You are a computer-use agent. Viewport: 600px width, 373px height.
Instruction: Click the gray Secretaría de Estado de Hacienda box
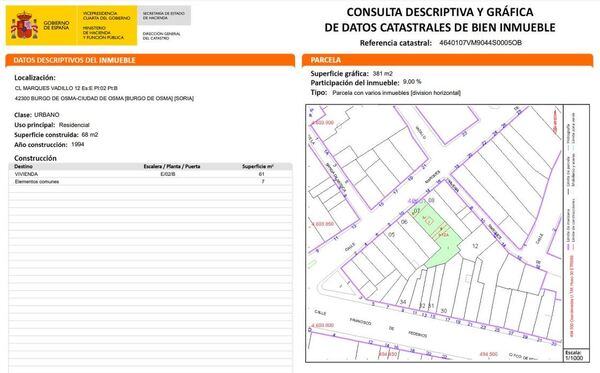point(164,16)
